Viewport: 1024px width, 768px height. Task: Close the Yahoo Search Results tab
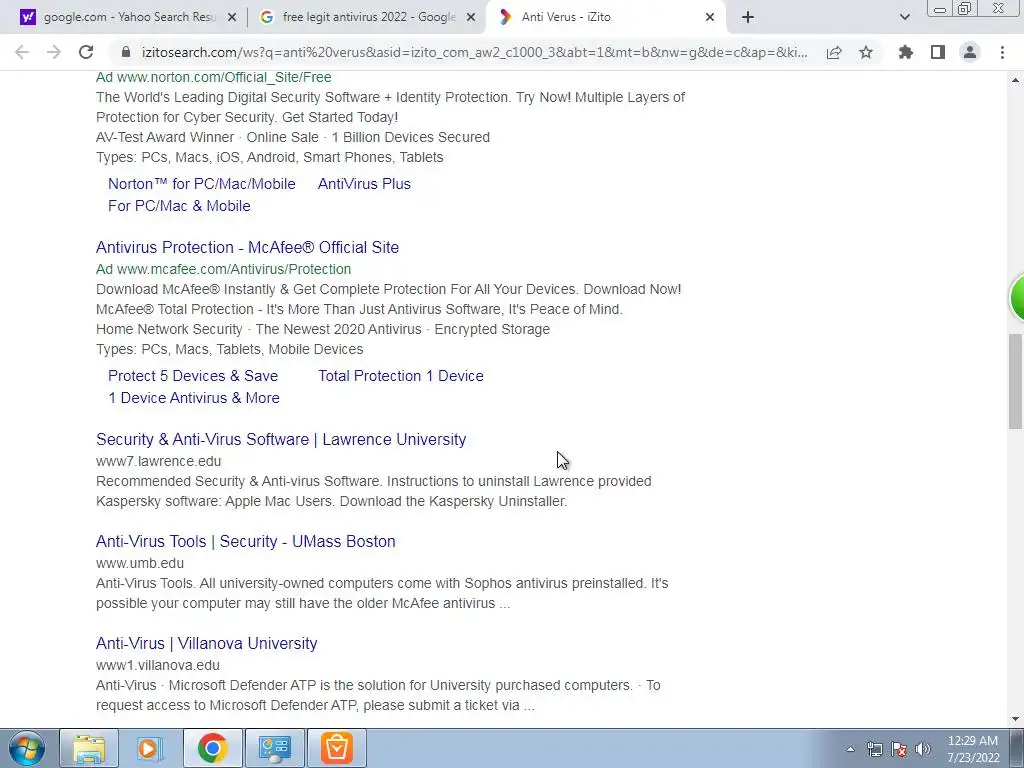coord(232,18)
